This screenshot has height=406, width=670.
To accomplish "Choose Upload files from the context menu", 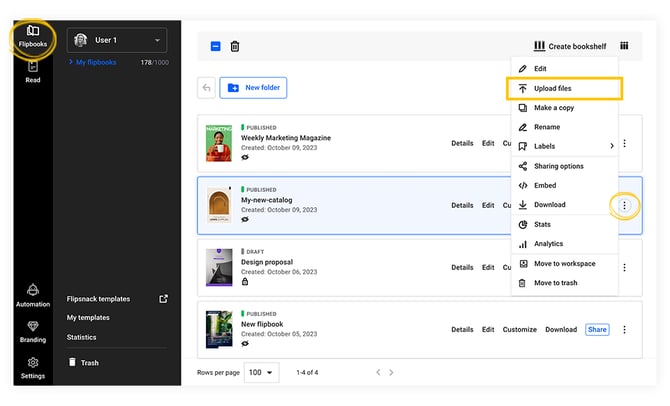I will pos(564,88).
